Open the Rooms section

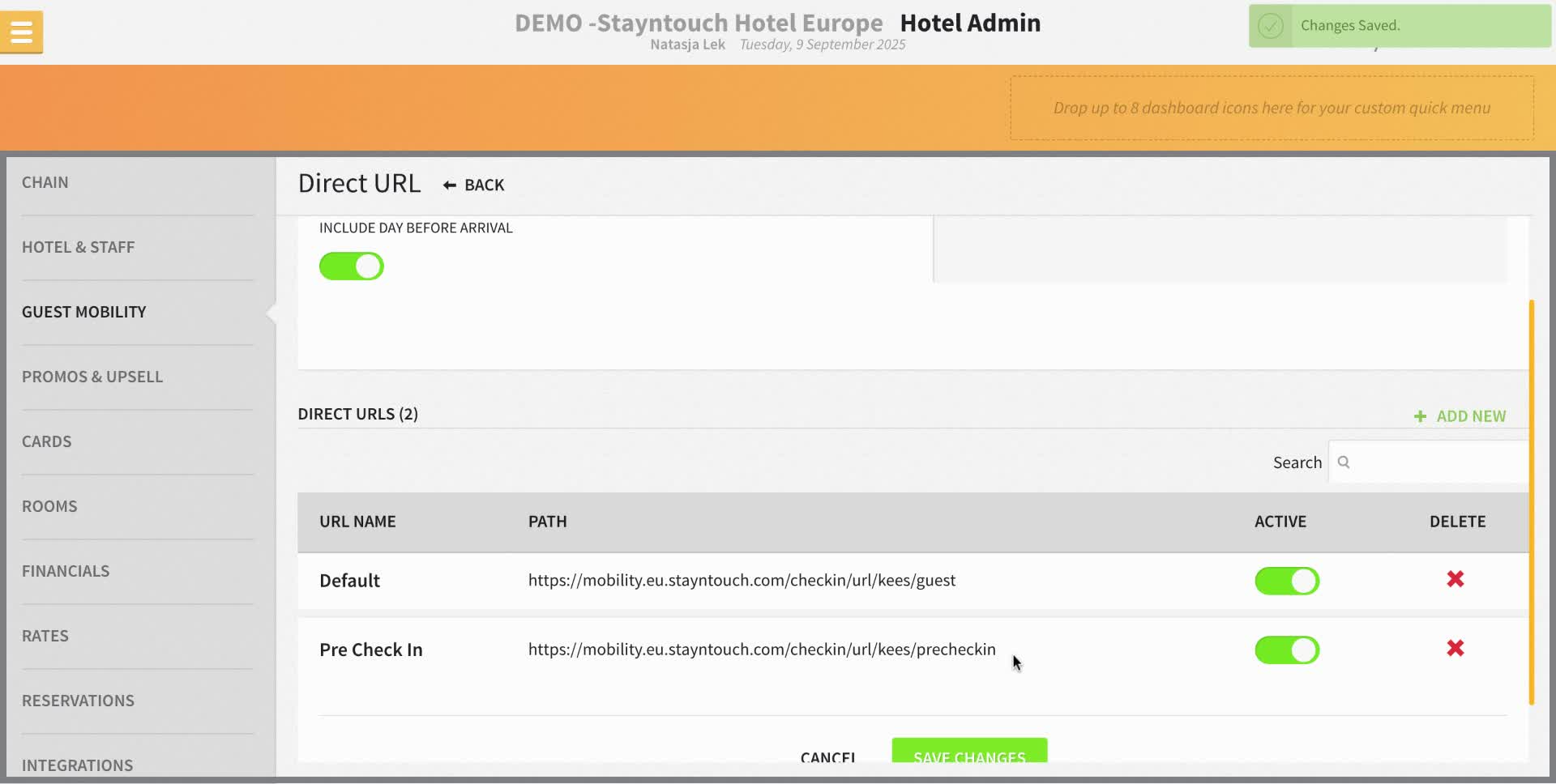pos(49,506)
